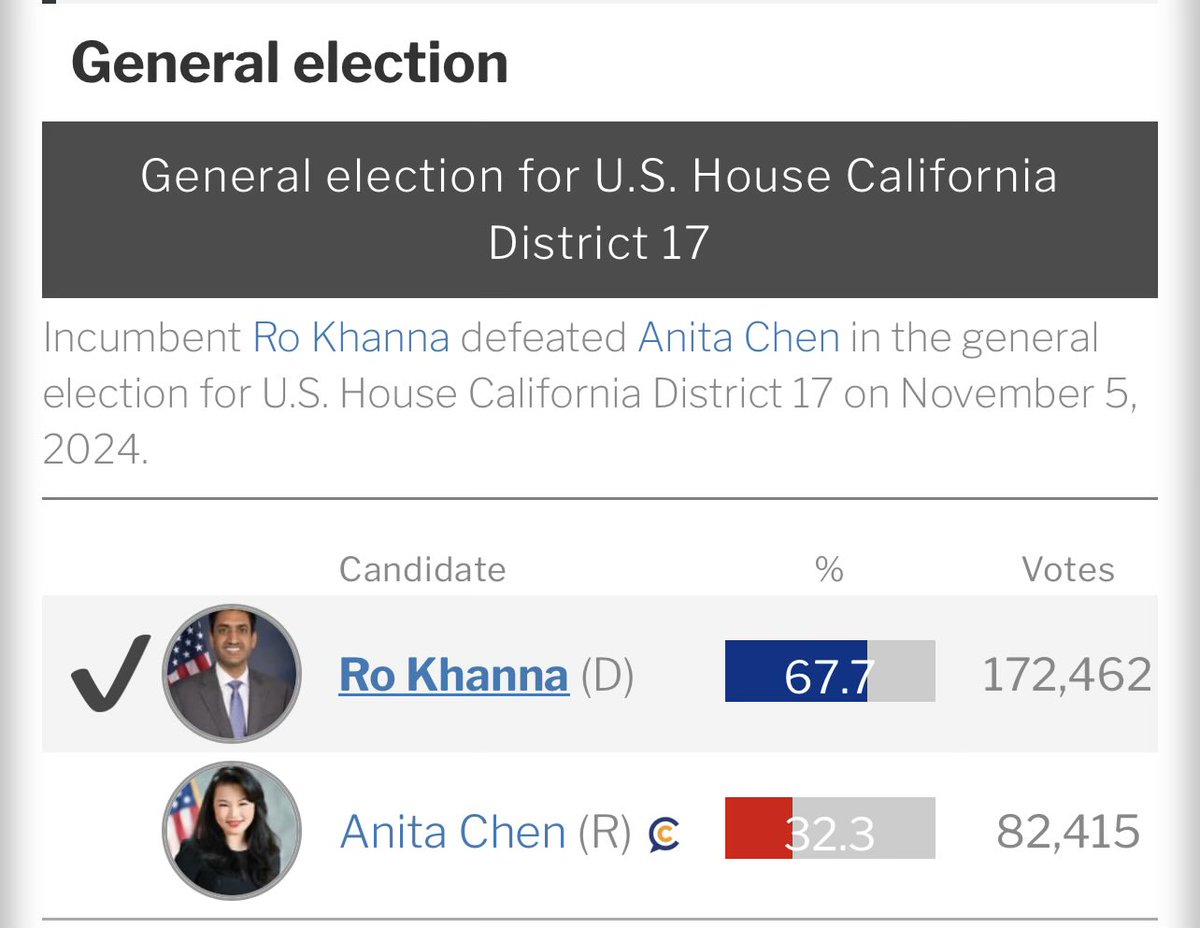Follow the Ro Khanna link in the summary sentence
The width and height of the screenshot is (1200, 928).
click(x=351, y=338)
